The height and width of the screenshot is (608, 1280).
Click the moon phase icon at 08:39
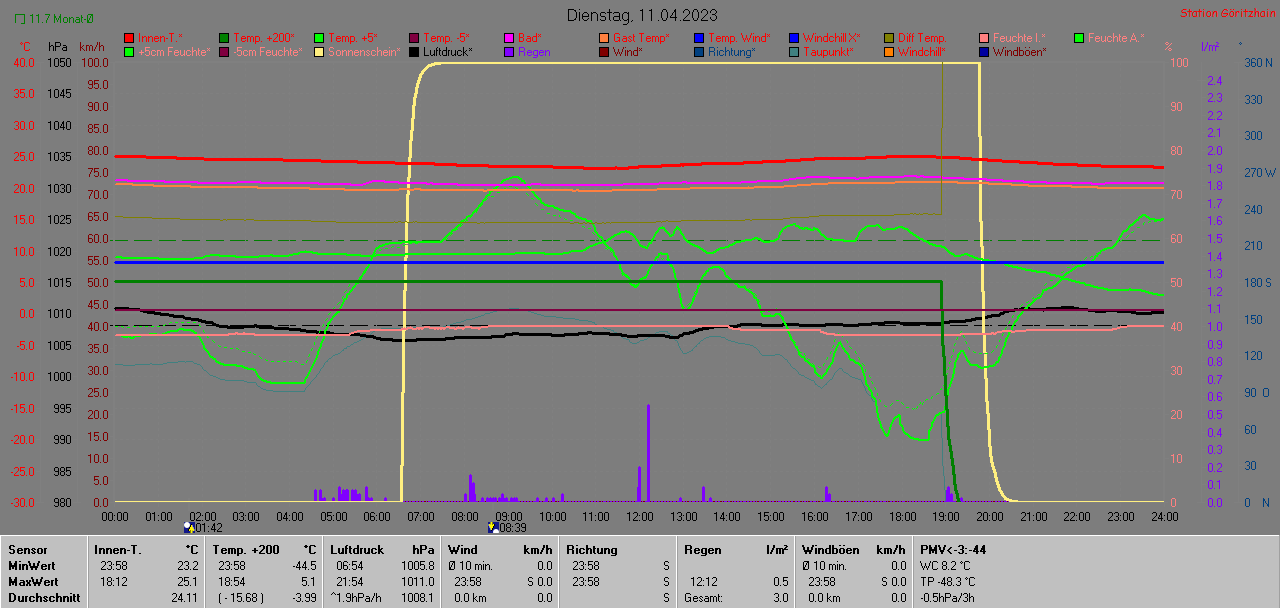(x=492, y=527)
